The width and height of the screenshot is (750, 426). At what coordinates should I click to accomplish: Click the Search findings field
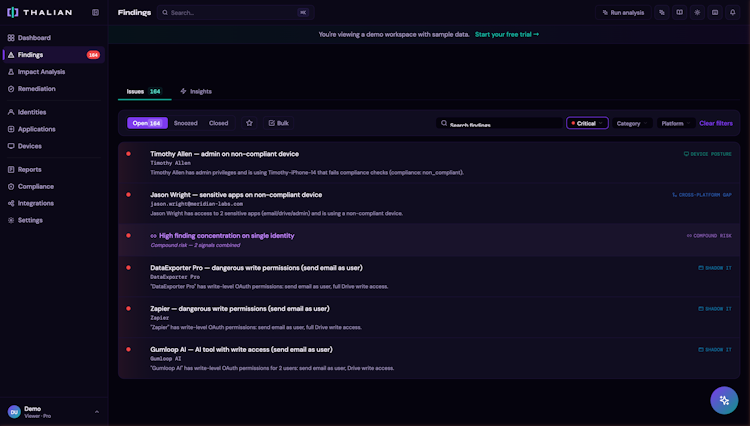[499, 123]
